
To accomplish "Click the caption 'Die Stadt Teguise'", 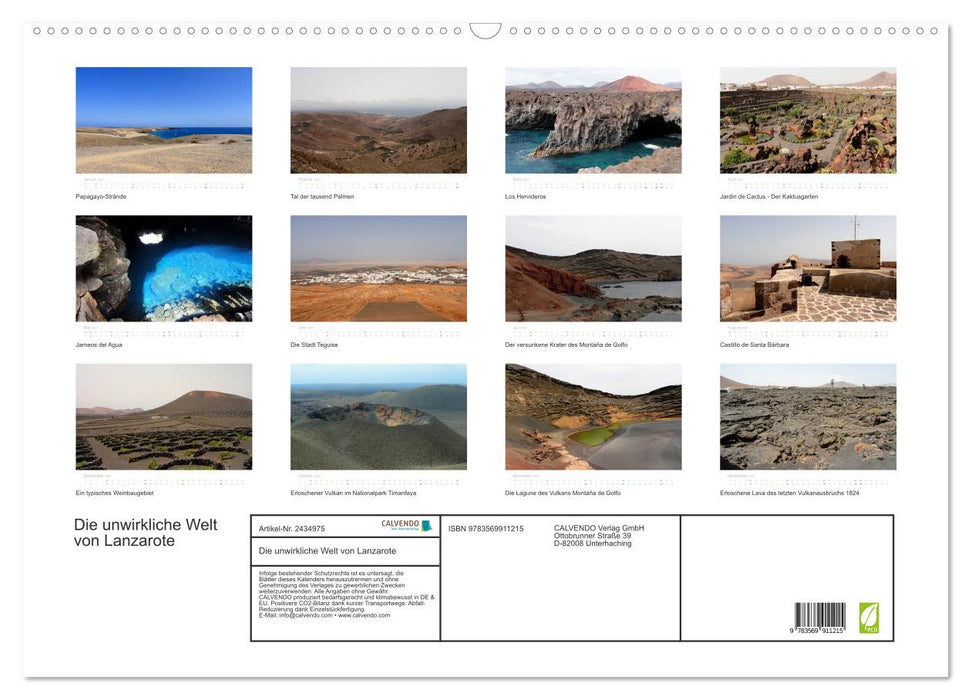I will click(314, 345).
